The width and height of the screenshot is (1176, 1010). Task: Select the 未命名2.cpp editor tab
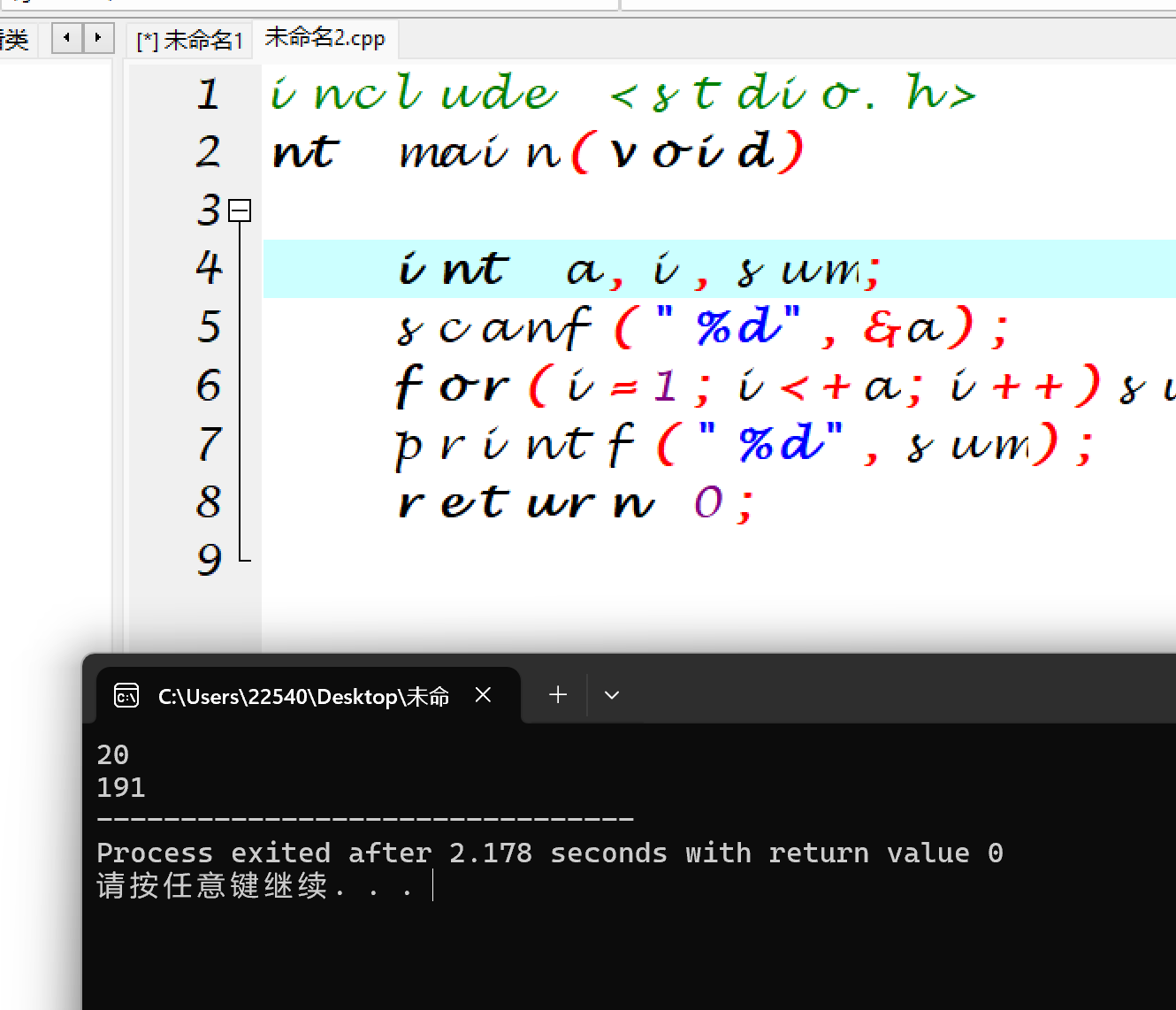325,38
